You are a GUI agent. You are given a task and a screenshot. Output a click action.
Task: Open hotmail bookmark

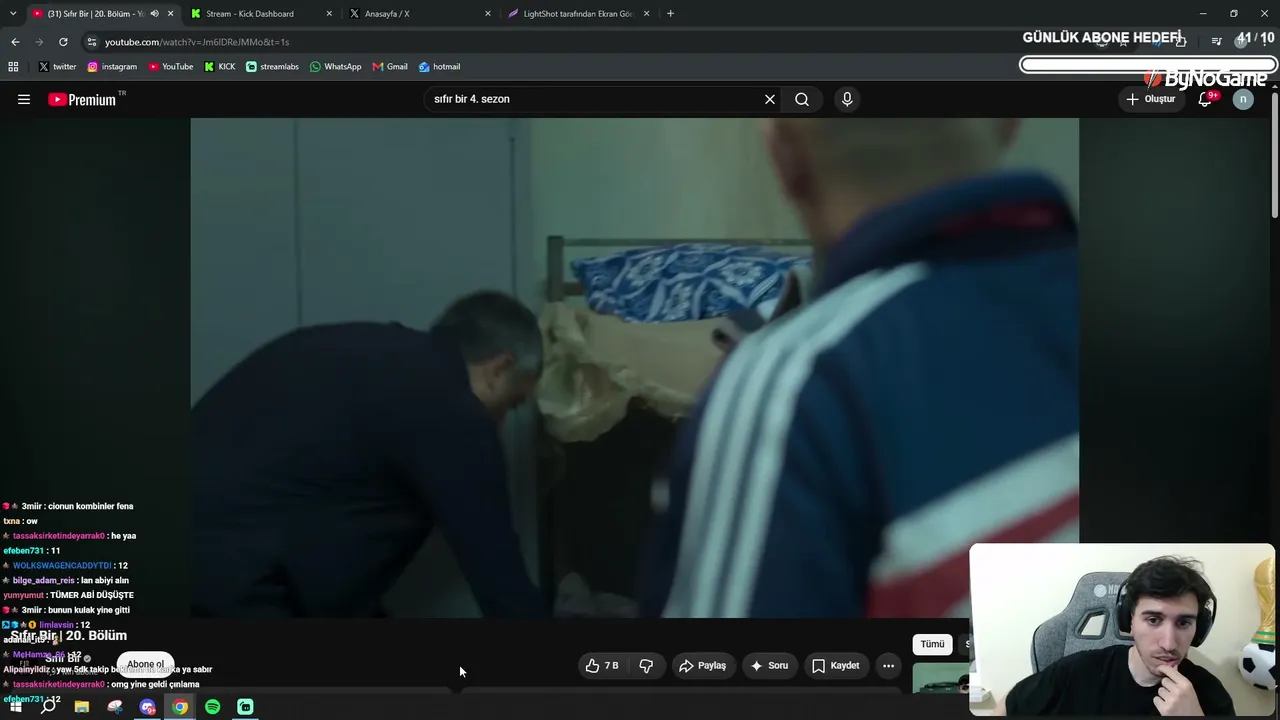click(439, 67)
